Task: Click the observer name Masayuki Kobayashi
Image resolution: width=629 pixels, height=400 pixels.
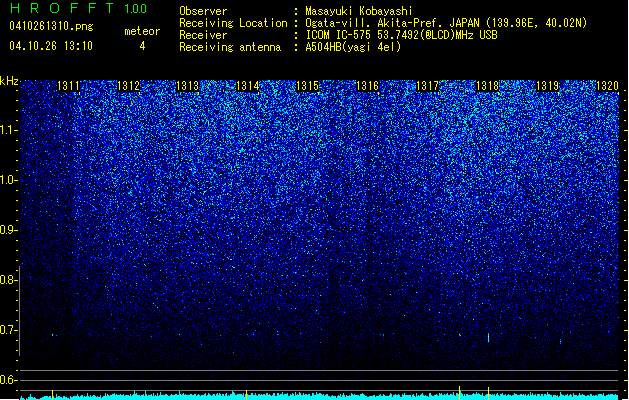Action: coord(359,11)
